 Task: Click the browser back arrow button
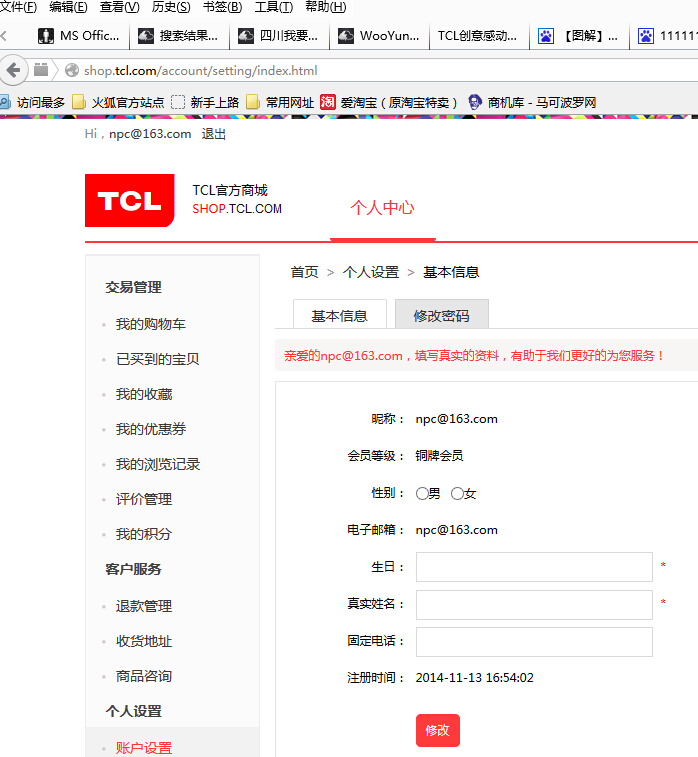click(x=14, y=70)
